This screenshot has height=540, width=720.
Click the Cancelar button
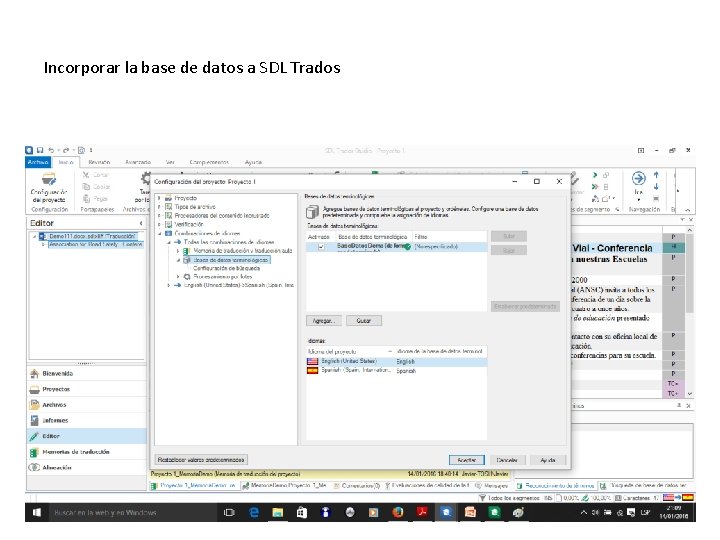tap(507, 460)
